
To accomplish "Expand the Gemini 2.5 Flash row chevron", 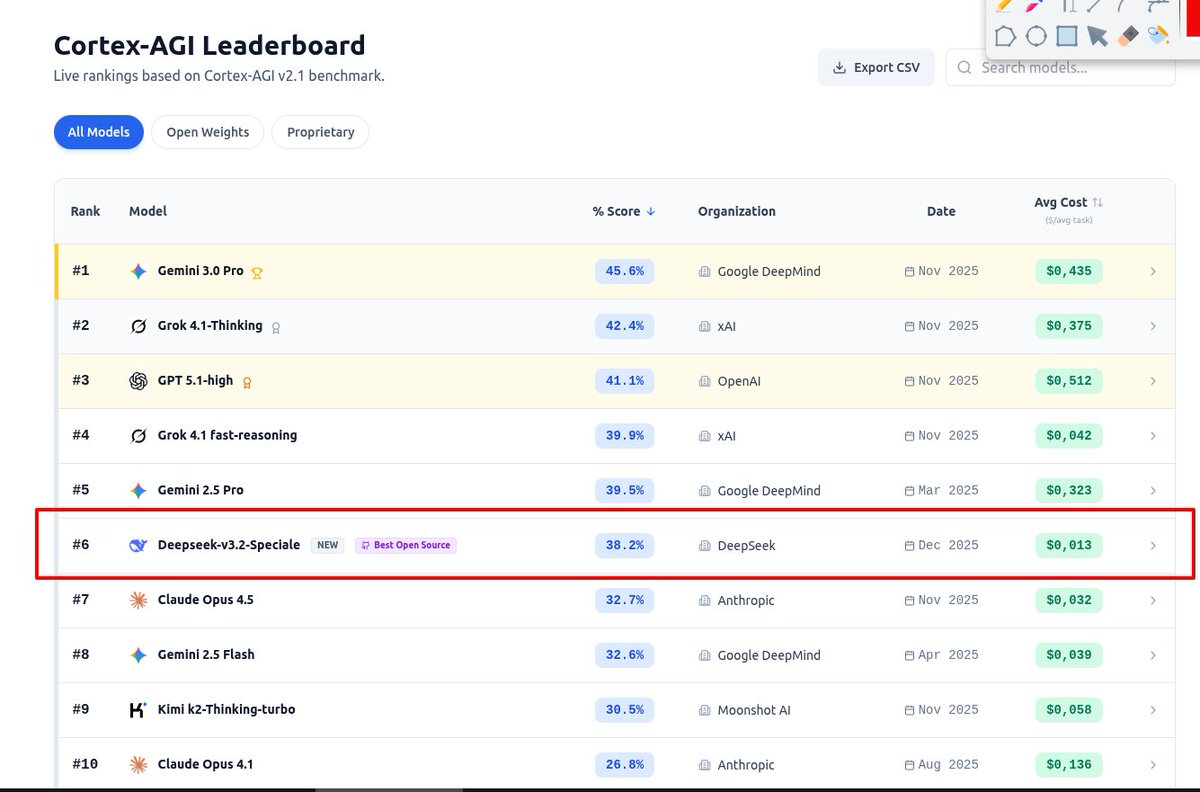I will click(x=1153, y=655).
